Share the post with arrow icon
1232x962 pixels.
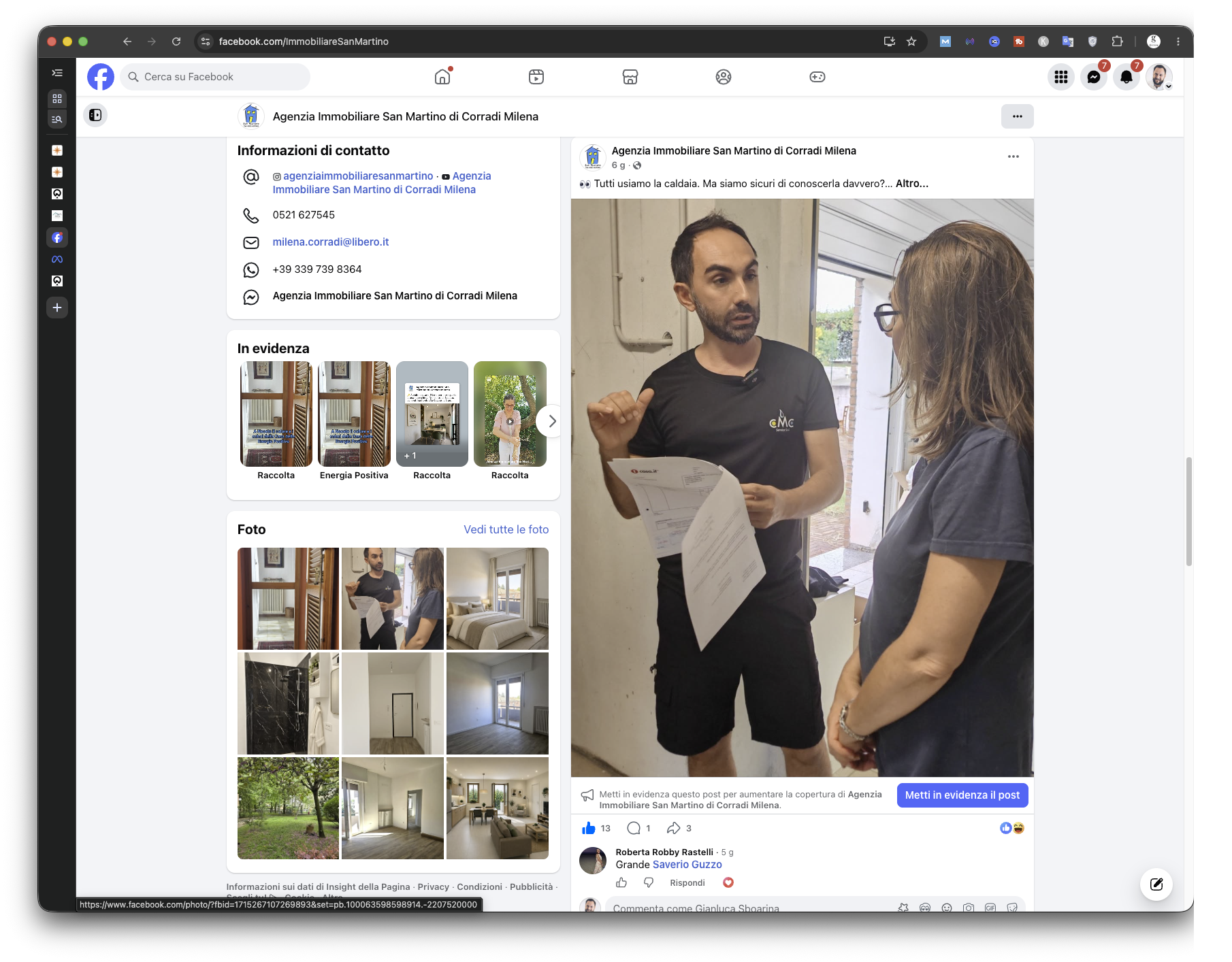674,828
